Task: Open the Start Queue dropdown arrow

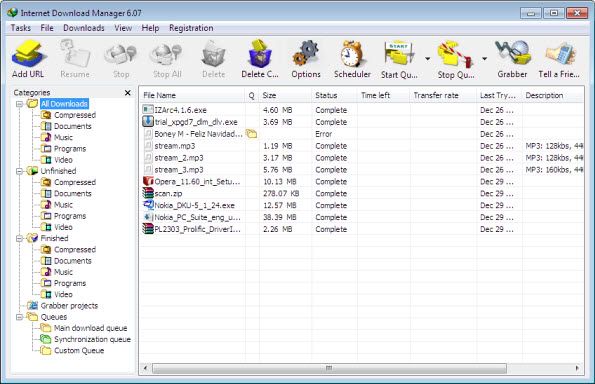Action: (x=428, y=59)
